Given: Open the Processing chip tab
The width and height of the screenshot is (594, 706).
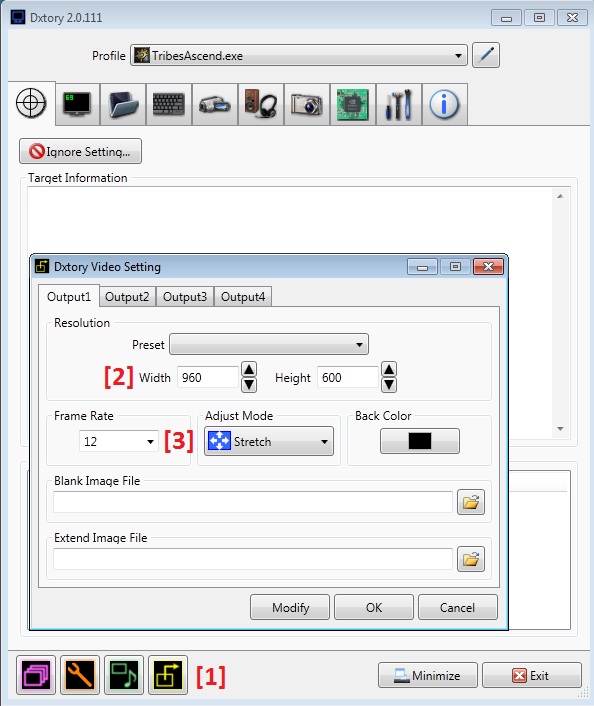Looking at the screenshot, I should (353, 104).
